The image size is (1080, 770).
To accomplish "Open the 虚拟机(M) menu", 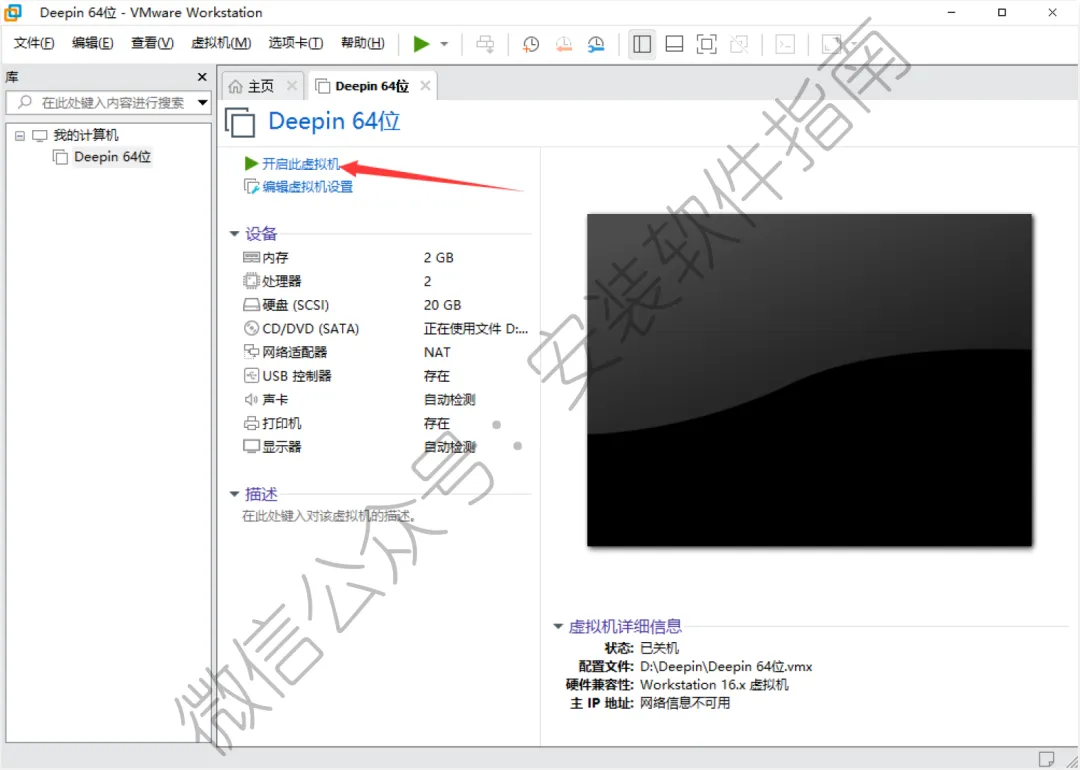I will [220, 43].
